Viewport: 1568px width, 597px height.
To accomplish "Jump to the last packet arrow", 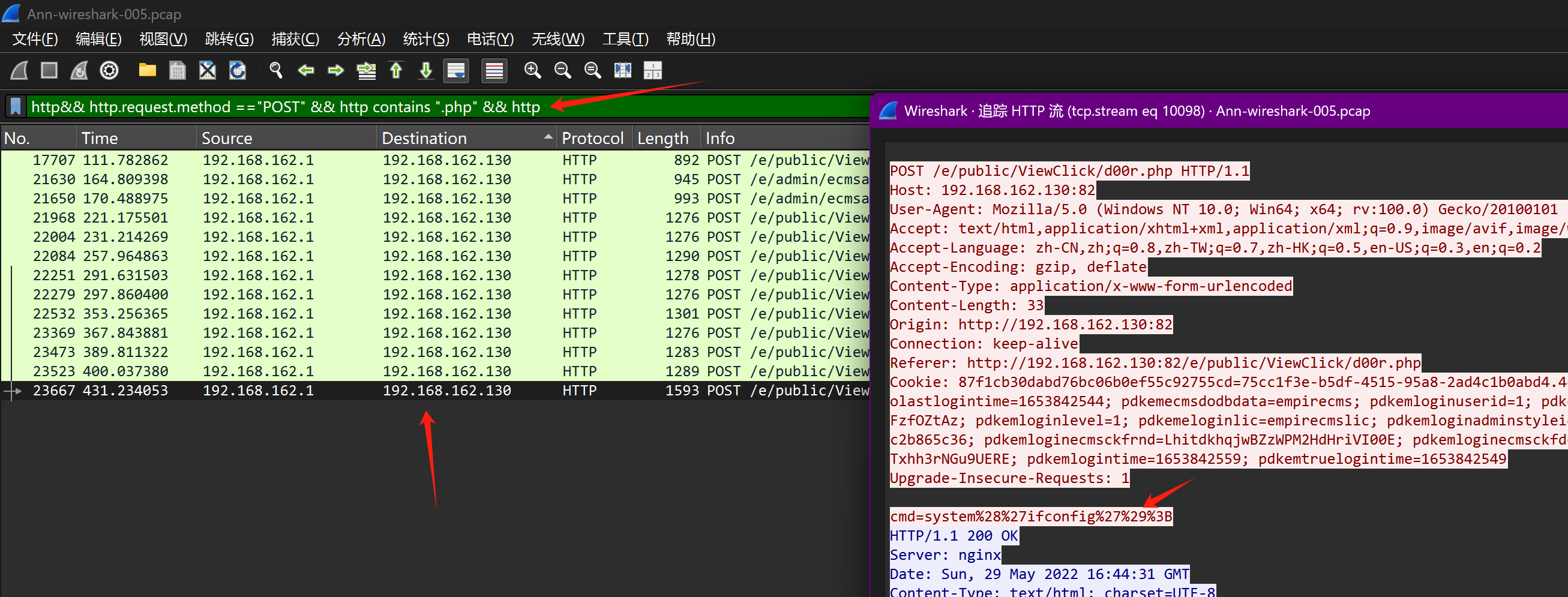I will [x=426, y=71].
